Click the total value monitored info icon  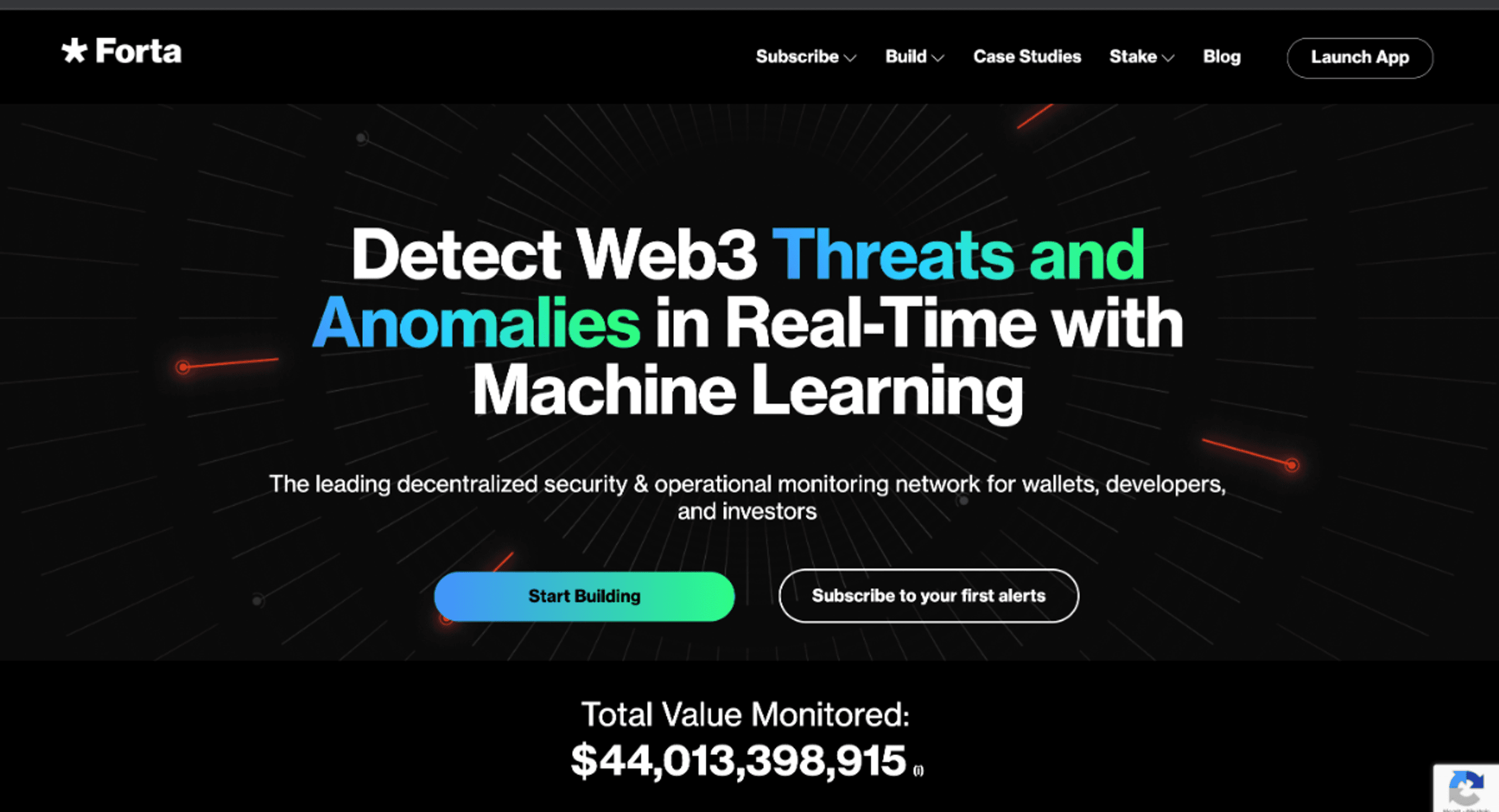(x=920, y=771)
